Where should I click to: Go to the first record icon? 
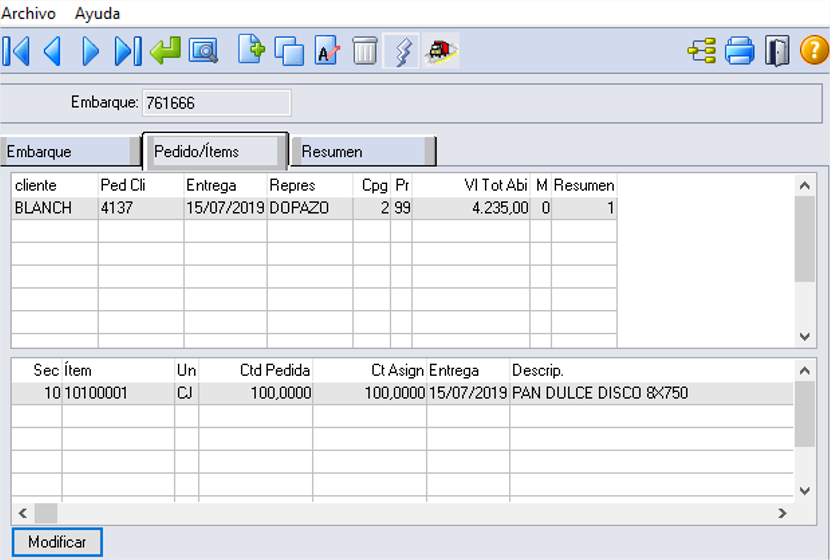coord(16,51)
